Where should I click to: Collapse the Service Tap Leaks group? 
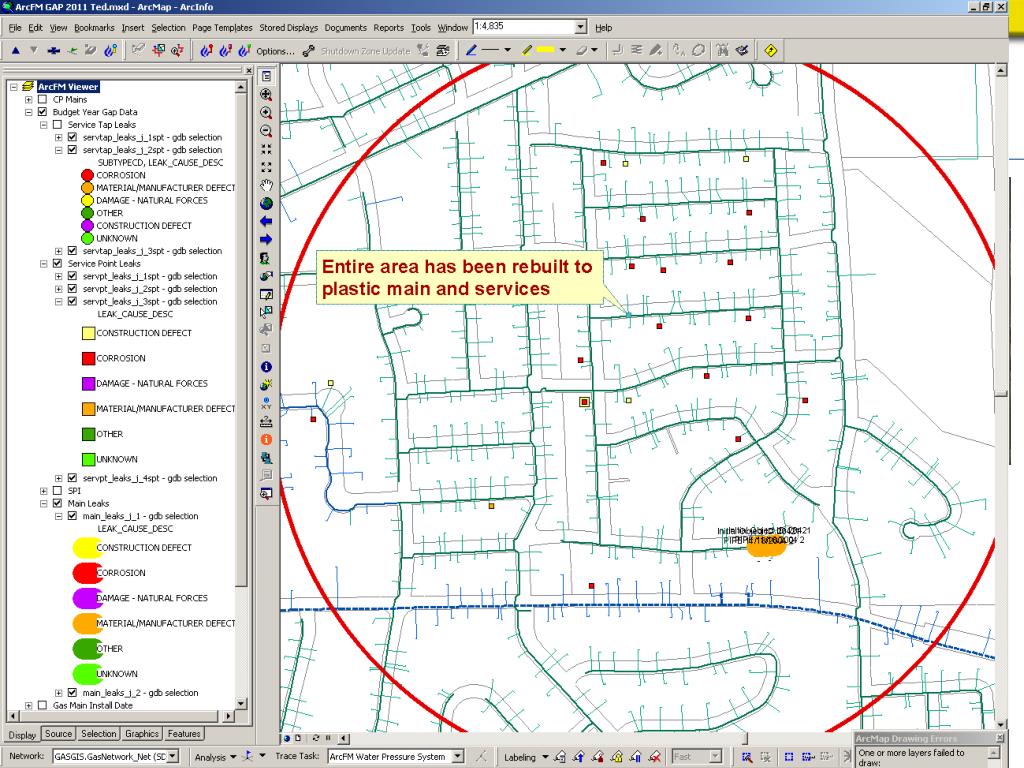click(43, 125)
